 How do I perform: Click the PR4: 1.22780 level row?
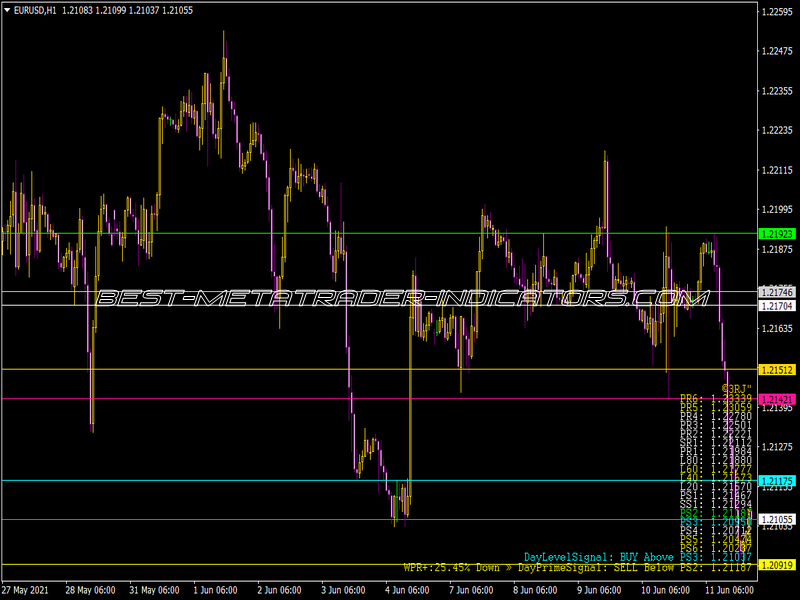(716, 416)
